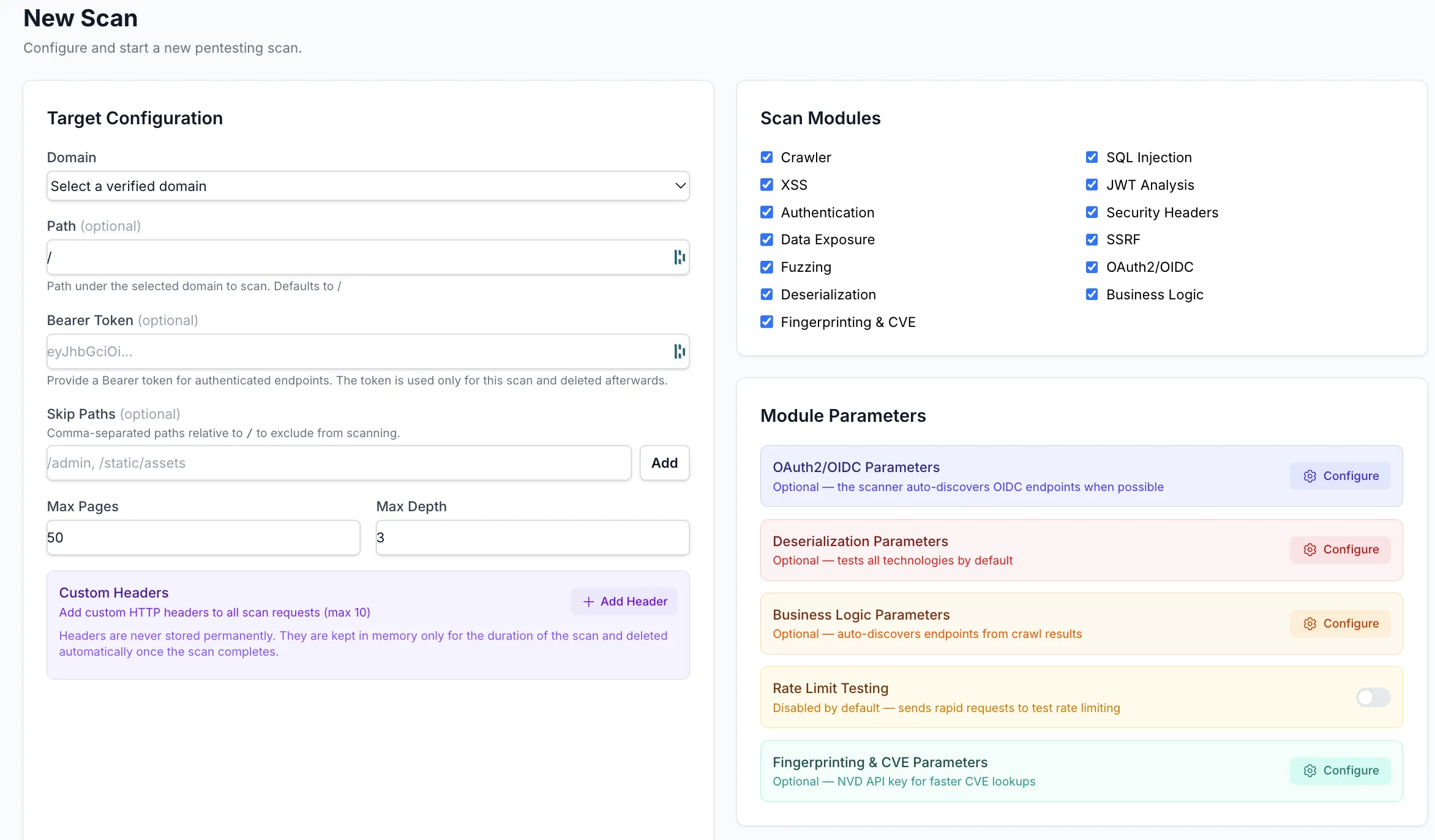Open the verified domain dropdown
The height and width of the screenshot is (840, 1435).
(368, 186)
